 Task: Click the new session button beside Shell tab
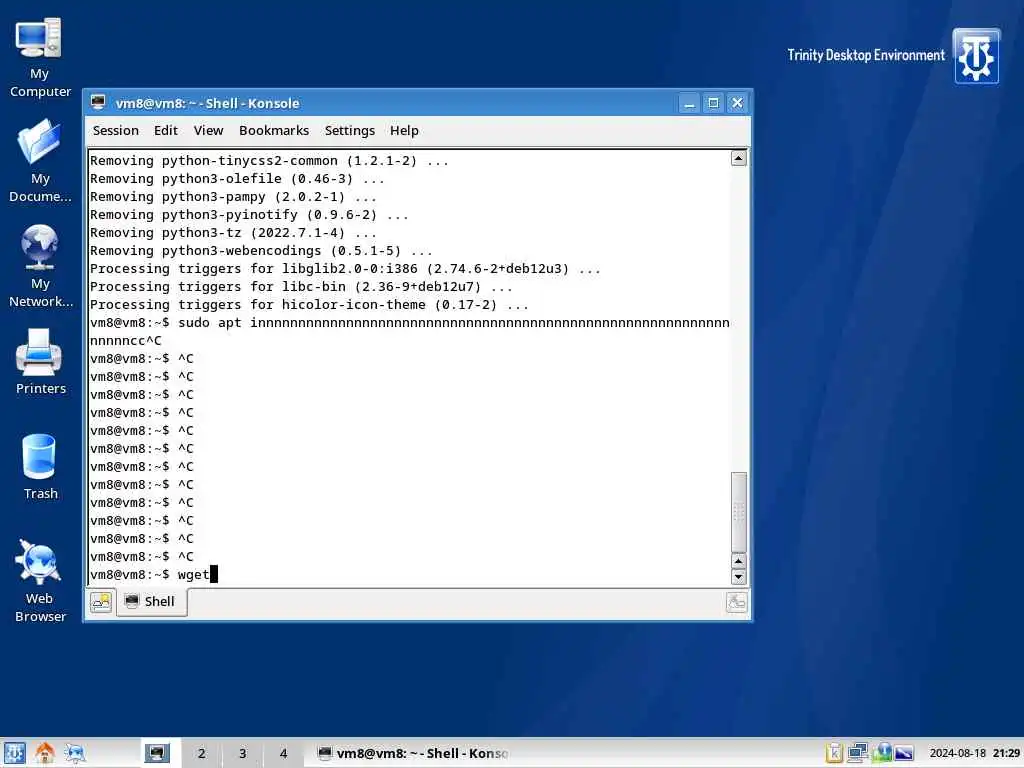tap(101, 602)
